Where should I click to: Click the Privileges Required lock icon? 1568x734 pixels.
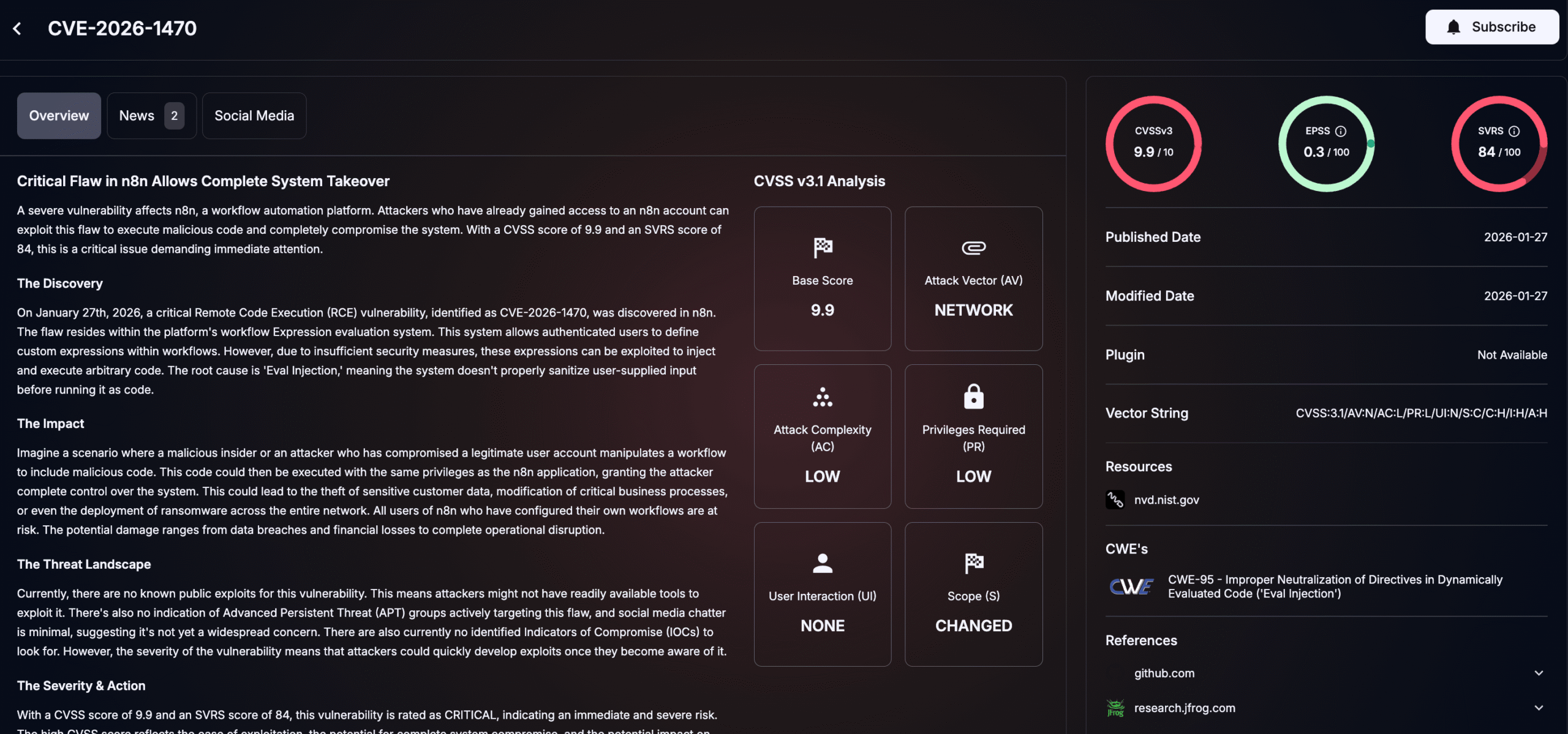tap(973, 396)
